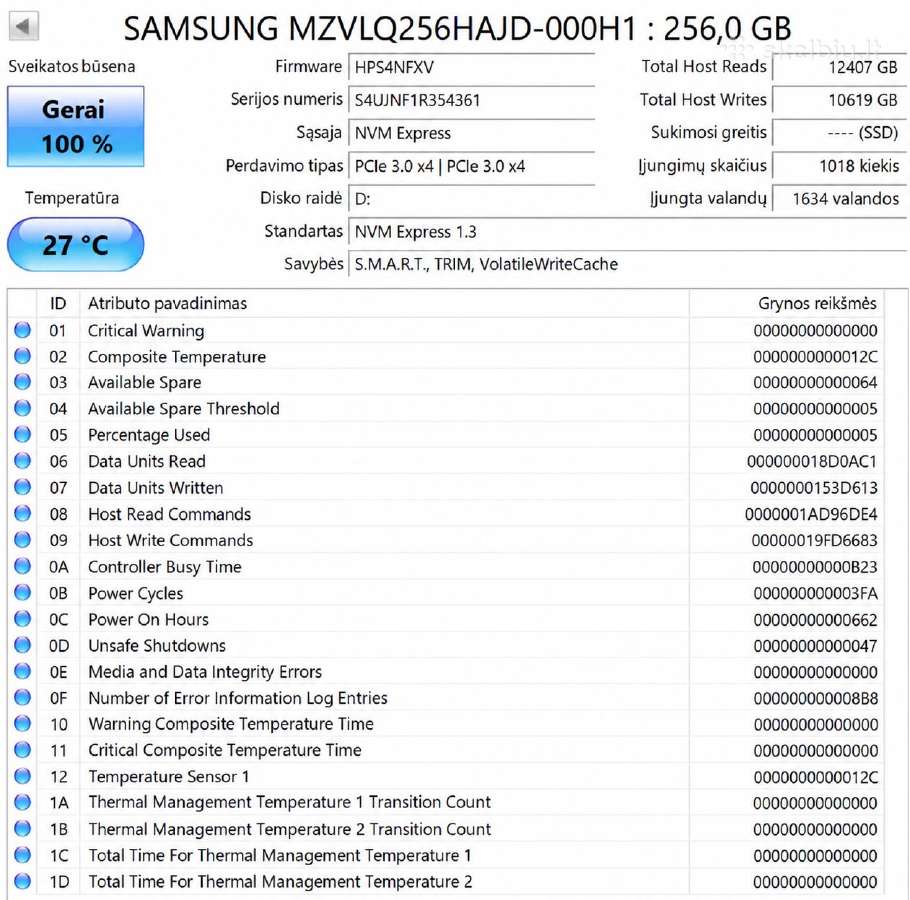
Task: Select status icon for Critical Composite Temperature Time
Action: click(x=23, y=750)
